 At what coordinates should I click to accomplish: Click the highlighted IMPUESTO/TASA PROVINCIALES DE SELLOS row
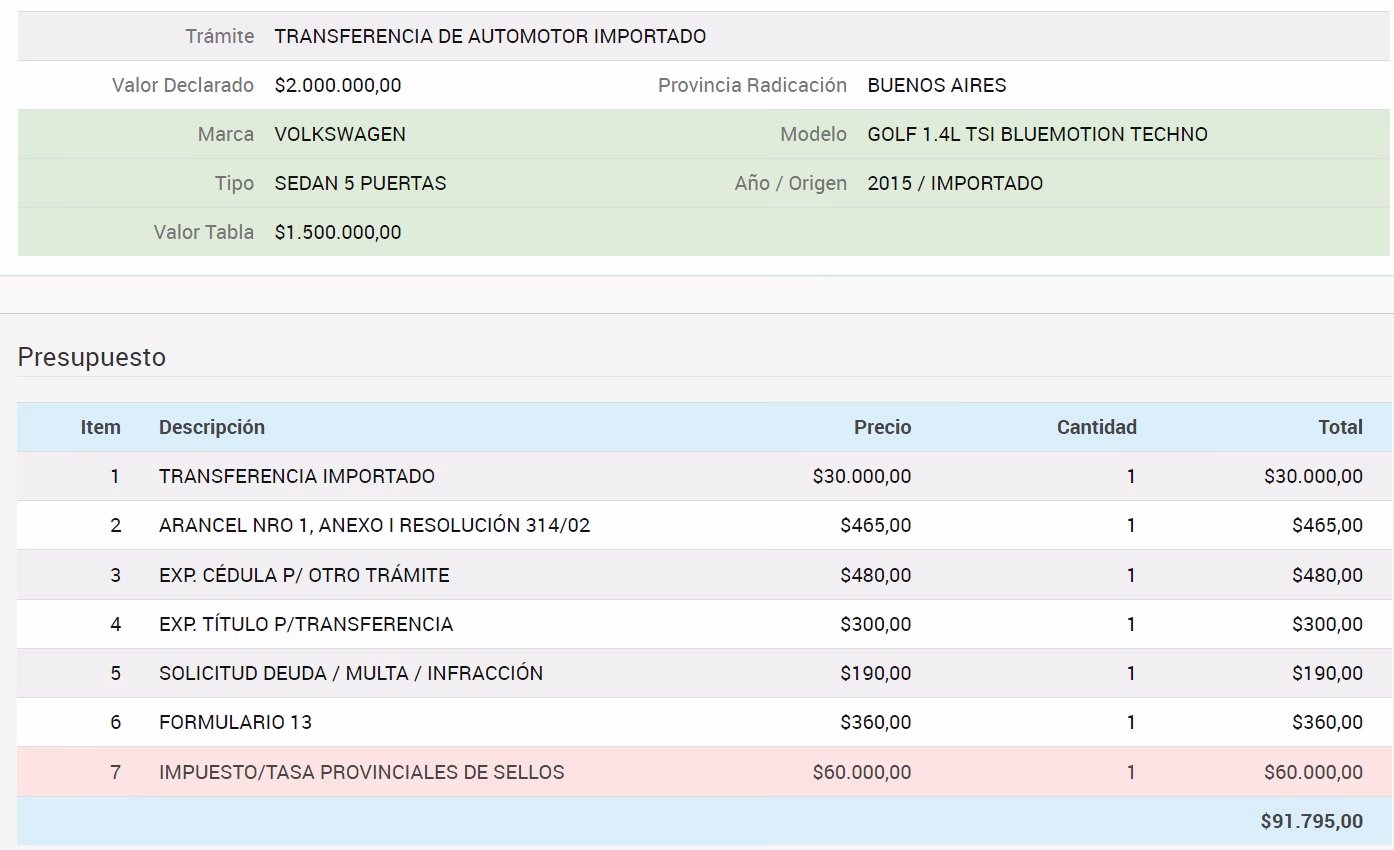click(360, 772)
